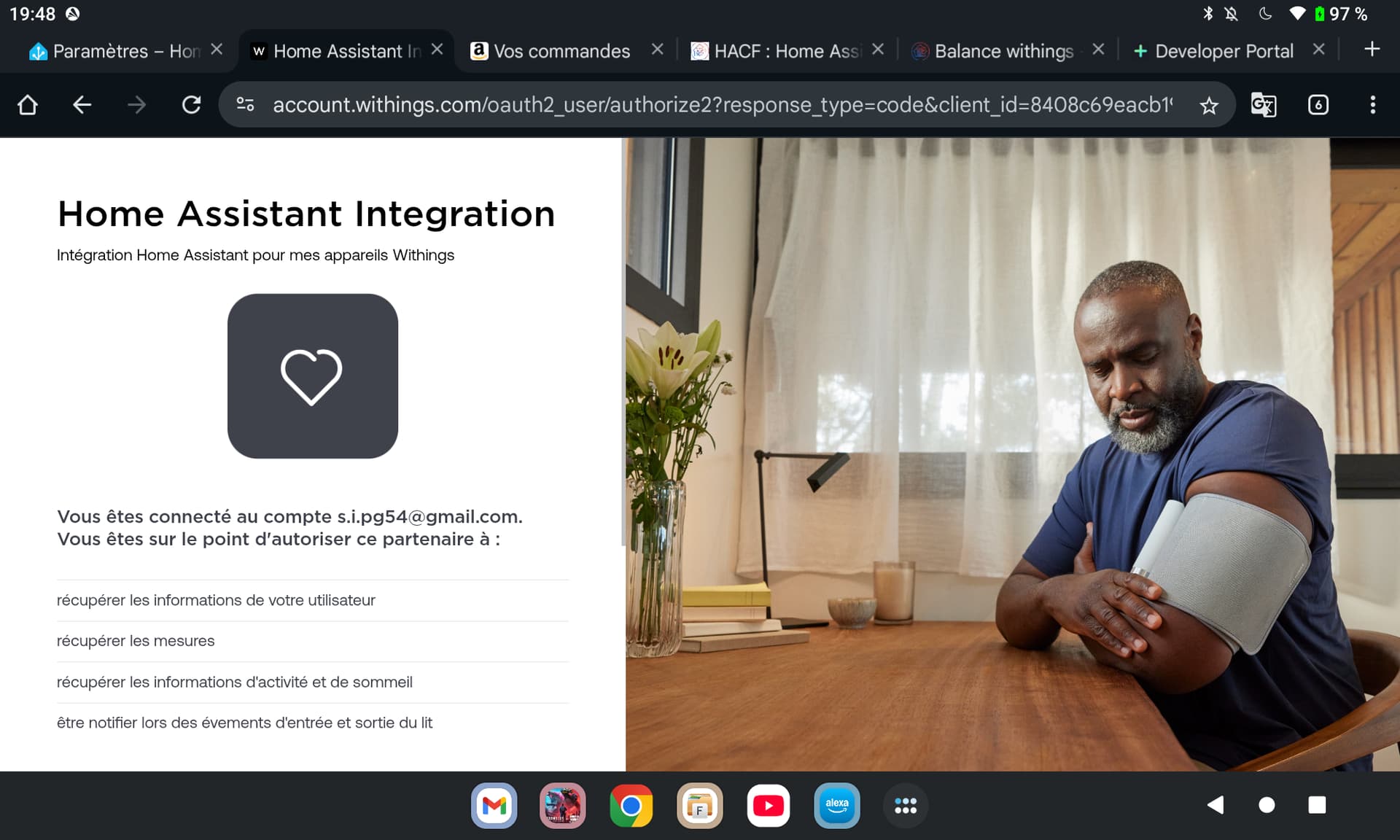1400x840 pixels.
Task: Open the Alexa app in dock
Action: (x=836, y=806)
